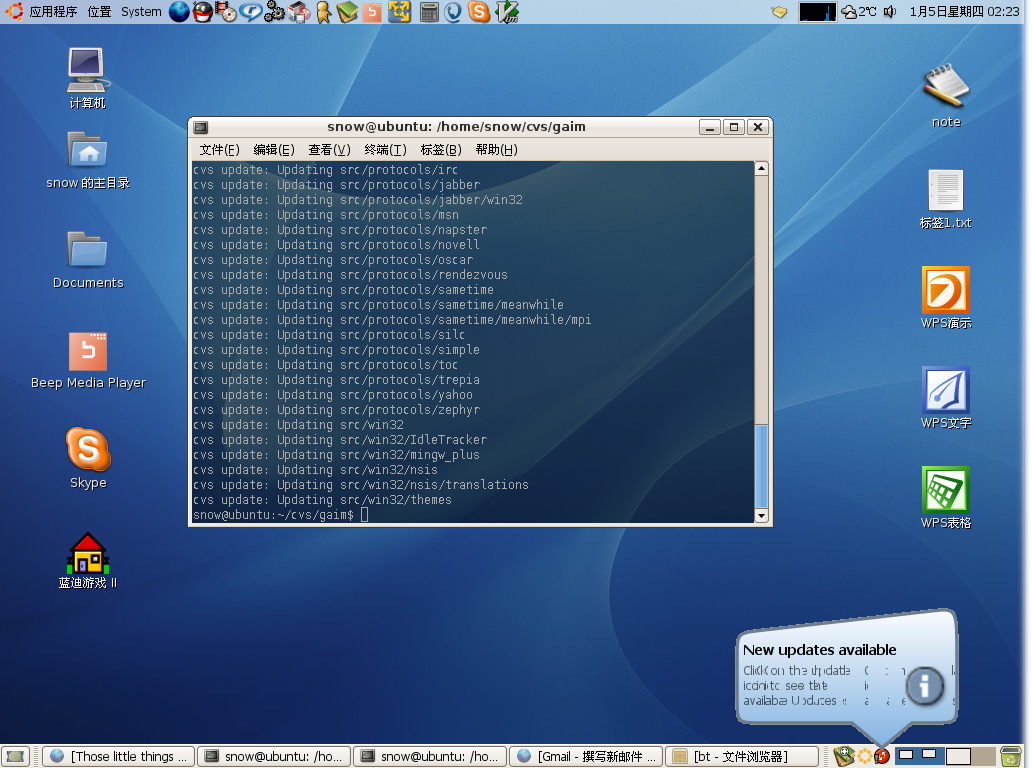1032x768 pixels.
Task: Open the terminal window menu icon in its title bar
Action: point(201,127)
